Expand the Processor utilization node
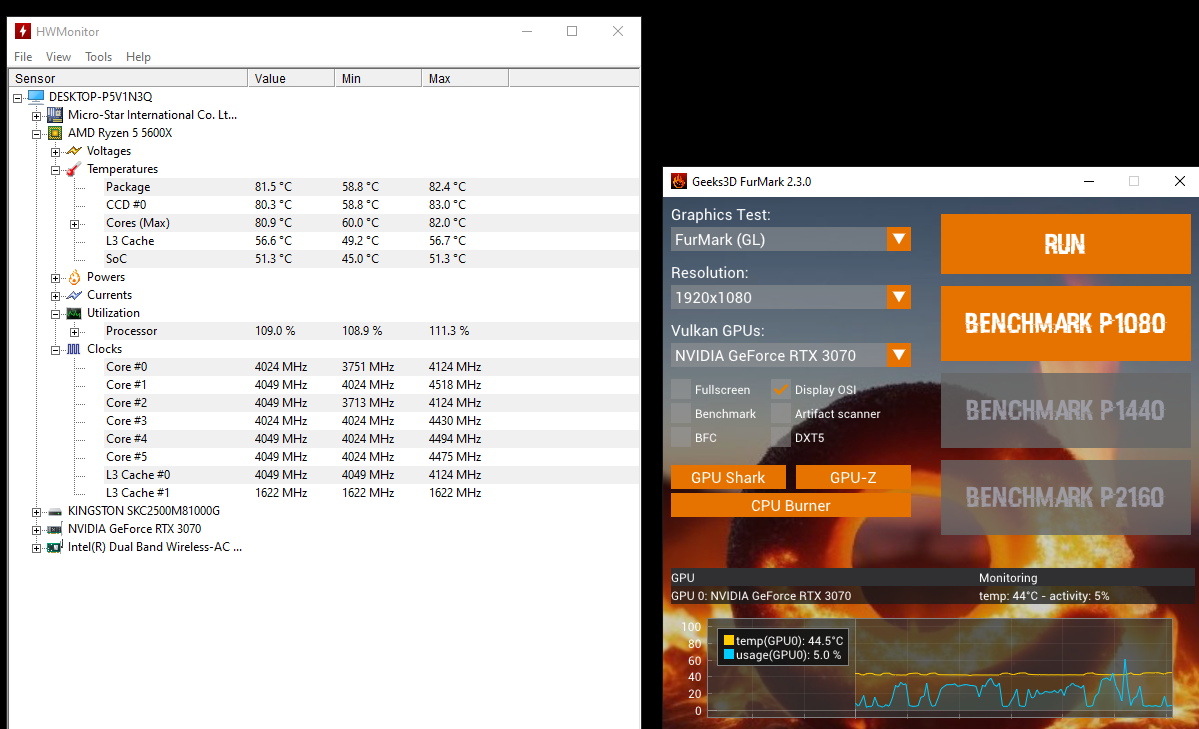The height and width of the screenshot is (729, 1199). coord(74,332)
